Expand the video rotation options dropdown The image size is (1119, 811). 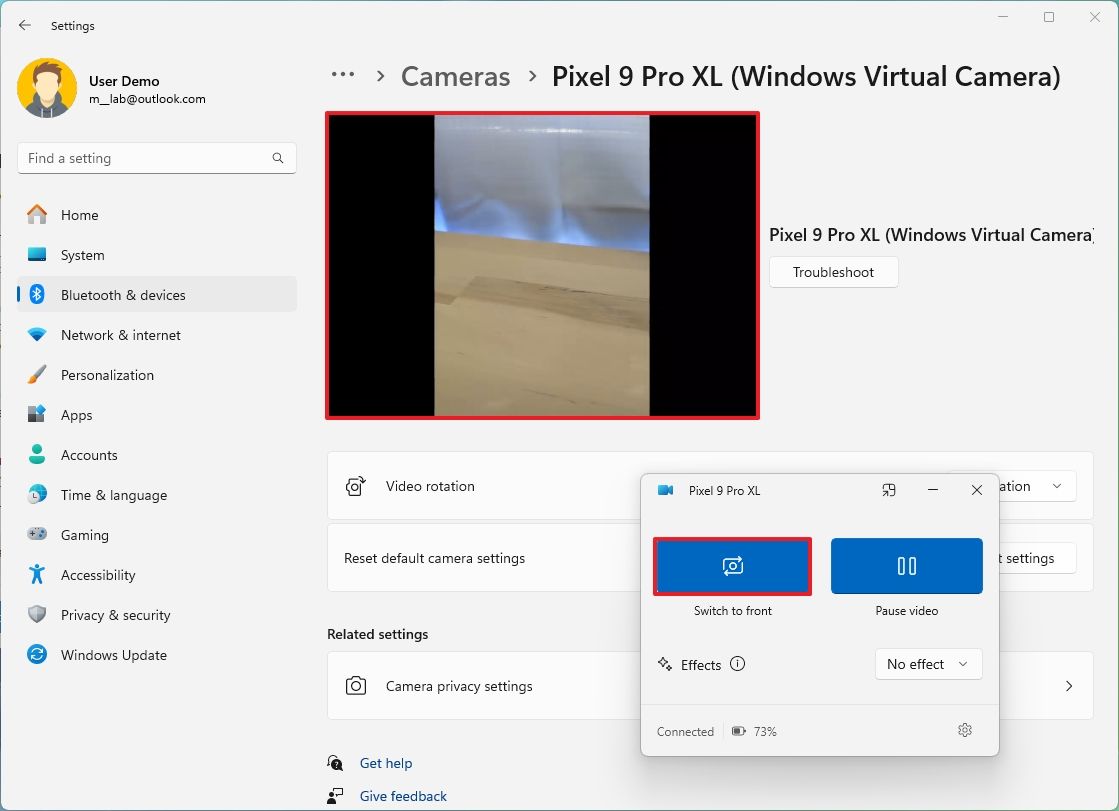point(1056,486)
